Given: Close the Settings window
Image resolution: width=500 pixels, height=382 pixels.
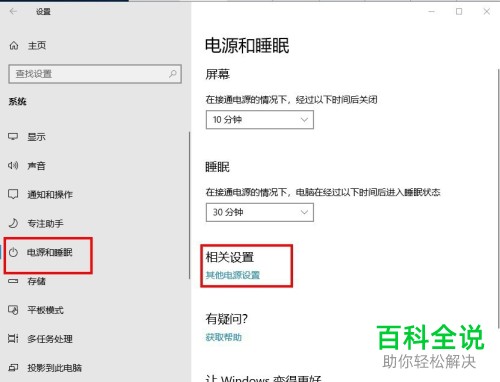Looking at the screenshot, I should tap(487, 12).
